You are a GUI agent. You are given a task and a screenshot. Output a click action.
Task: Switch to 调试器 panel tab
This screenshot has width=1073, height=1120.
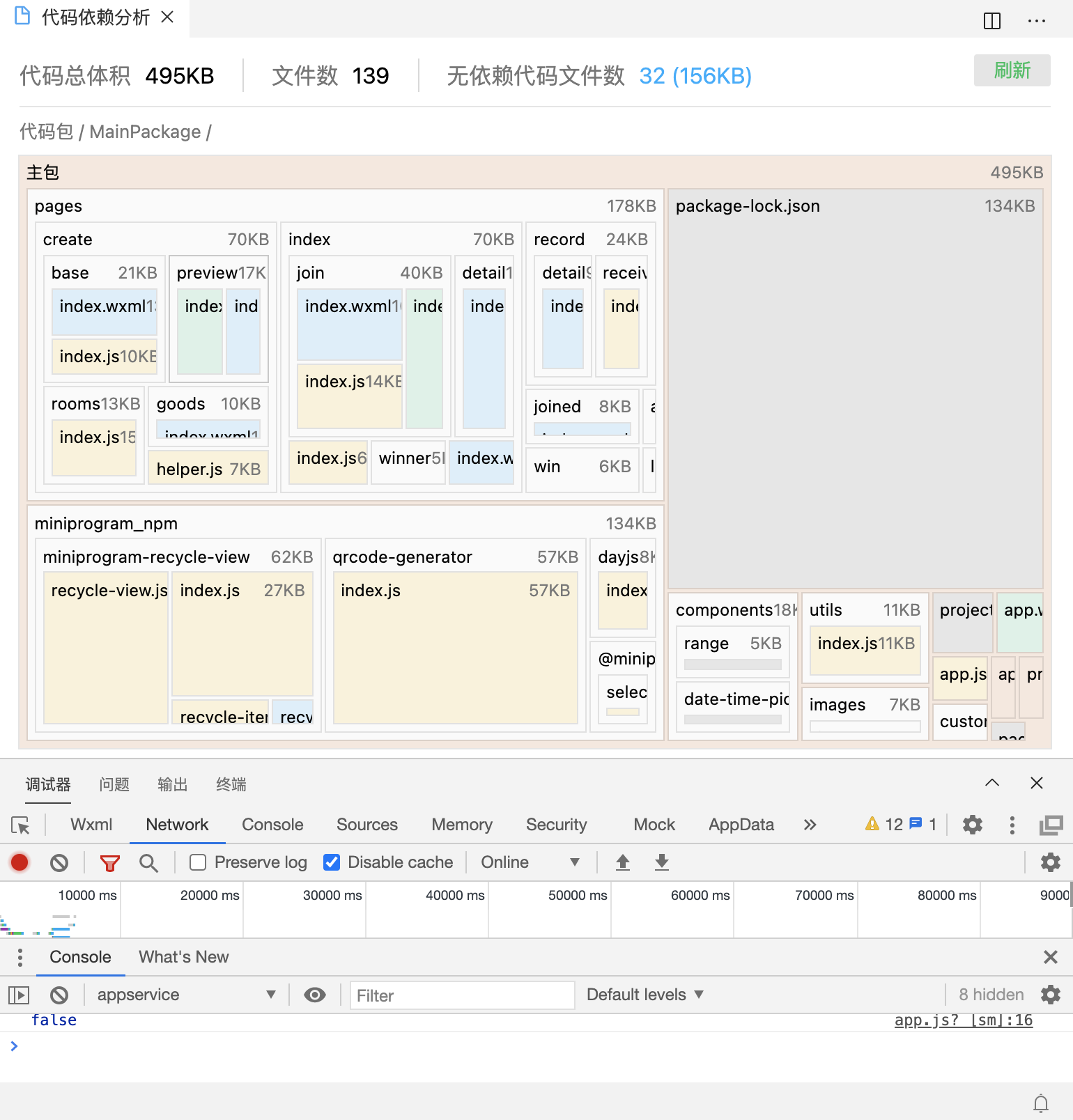[x=48, y=784]
